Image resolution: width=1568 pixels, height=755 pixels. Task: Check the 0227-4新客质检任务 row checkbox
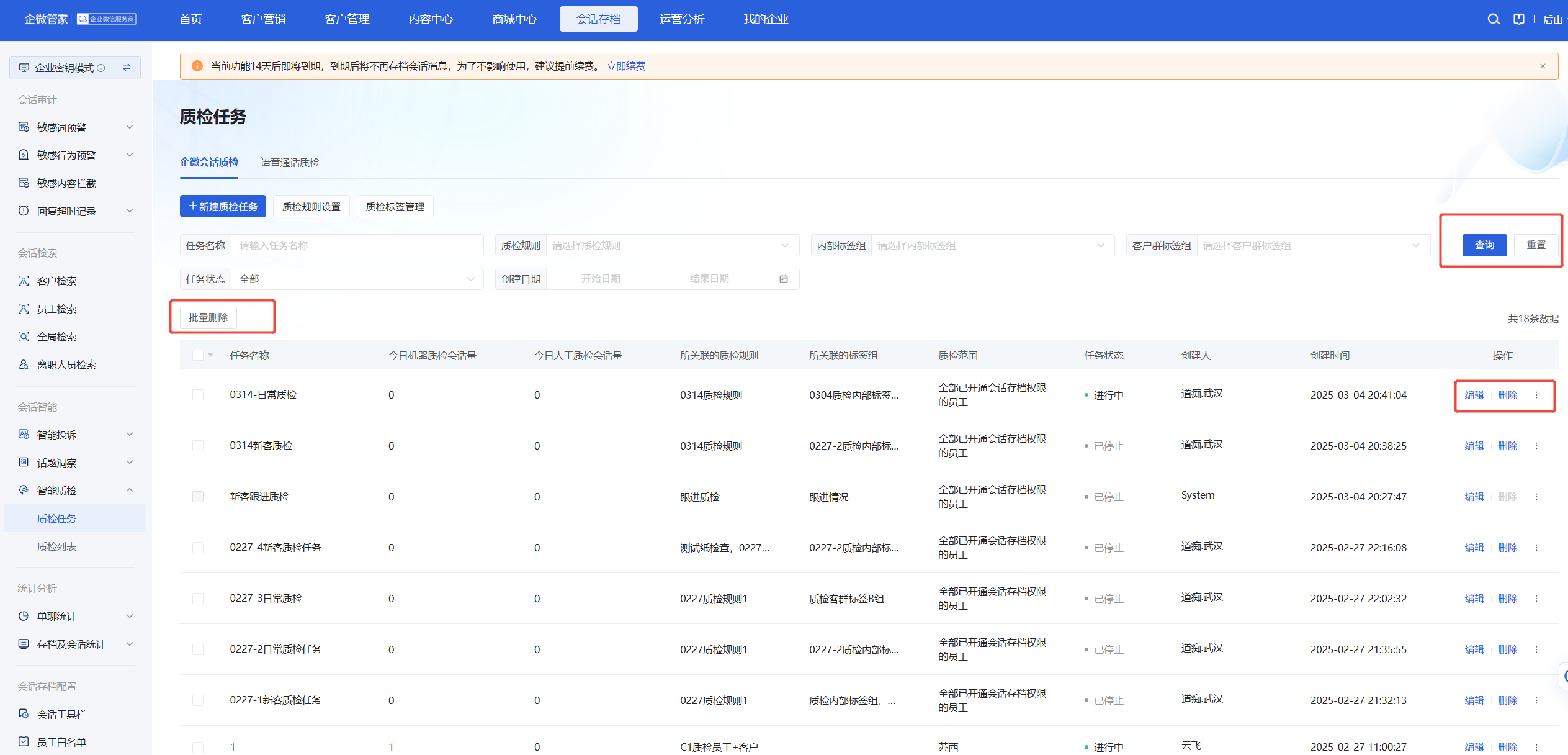198,548
